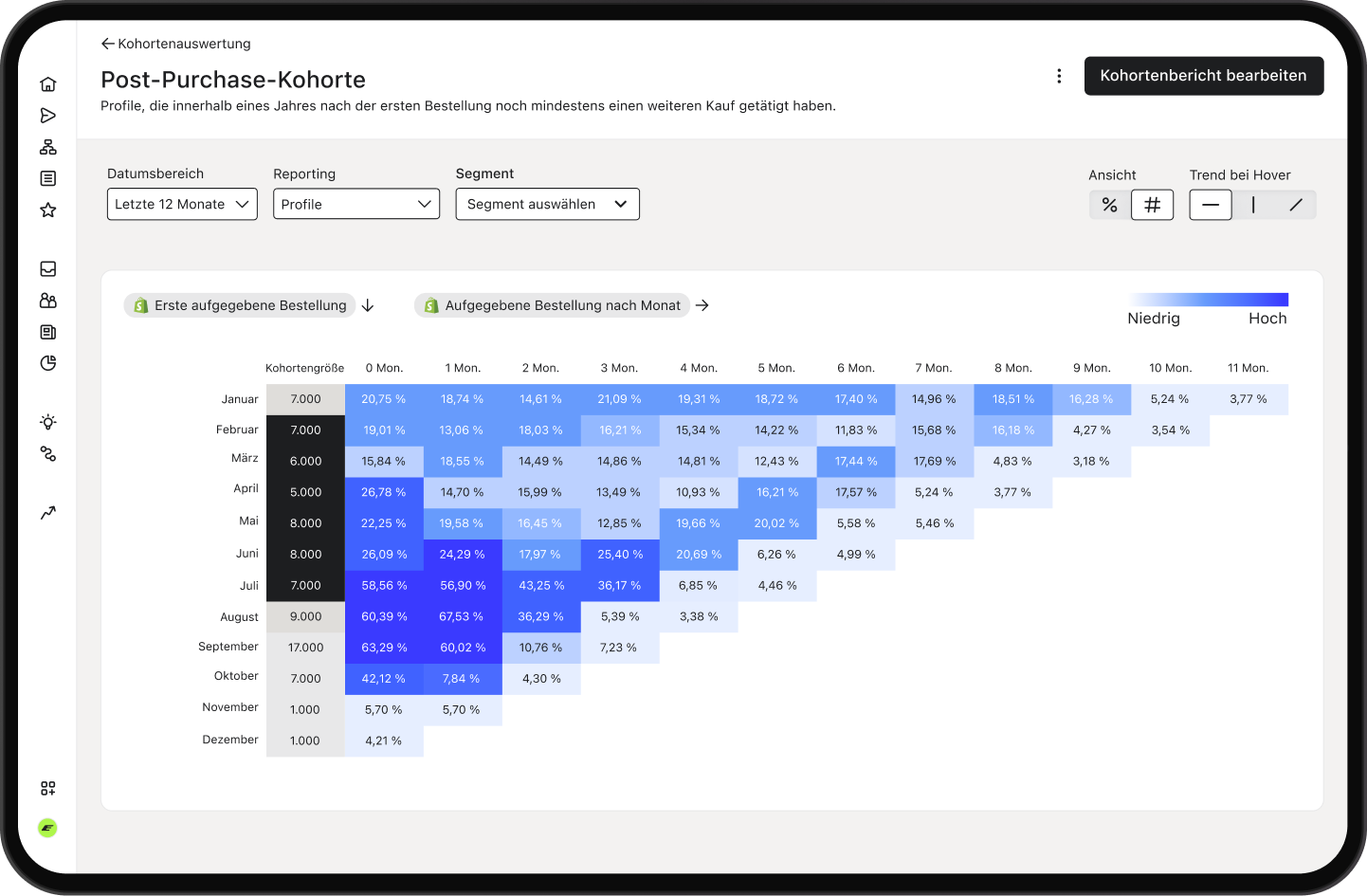Open the home icon in sidebar
Image resolution: width=1367 pixels, height=896 pixels.
tap(48, 84)
